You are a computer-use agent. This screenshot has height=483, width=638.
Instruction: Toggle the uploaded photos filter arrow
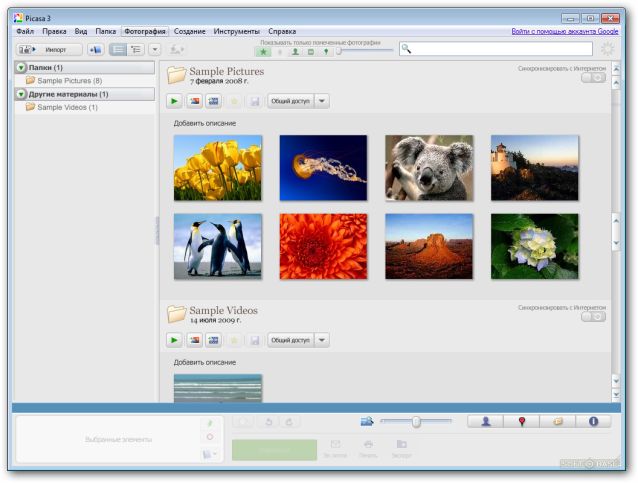[280, 52]
